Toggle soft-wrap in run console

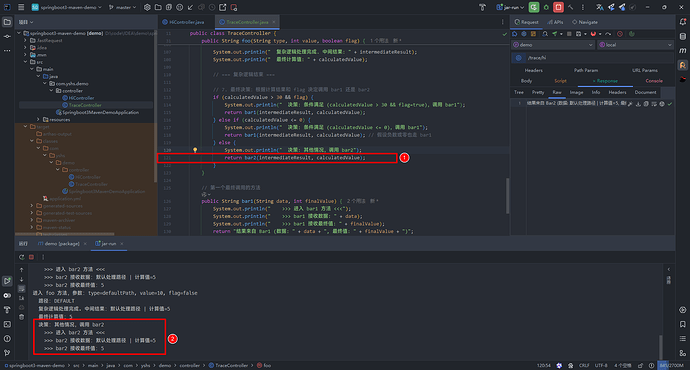(22, 289)
